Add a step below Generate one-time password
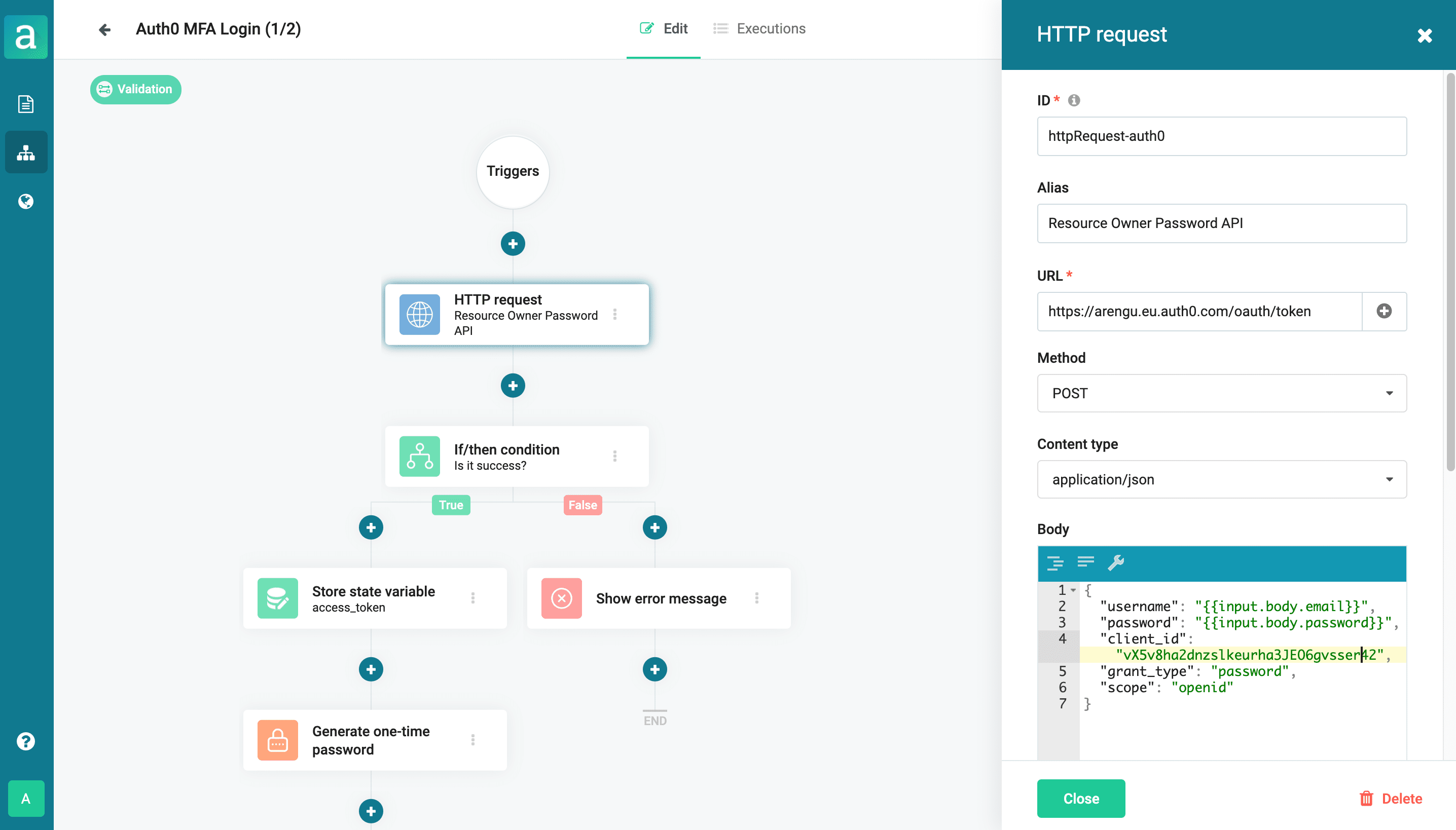 371,811
